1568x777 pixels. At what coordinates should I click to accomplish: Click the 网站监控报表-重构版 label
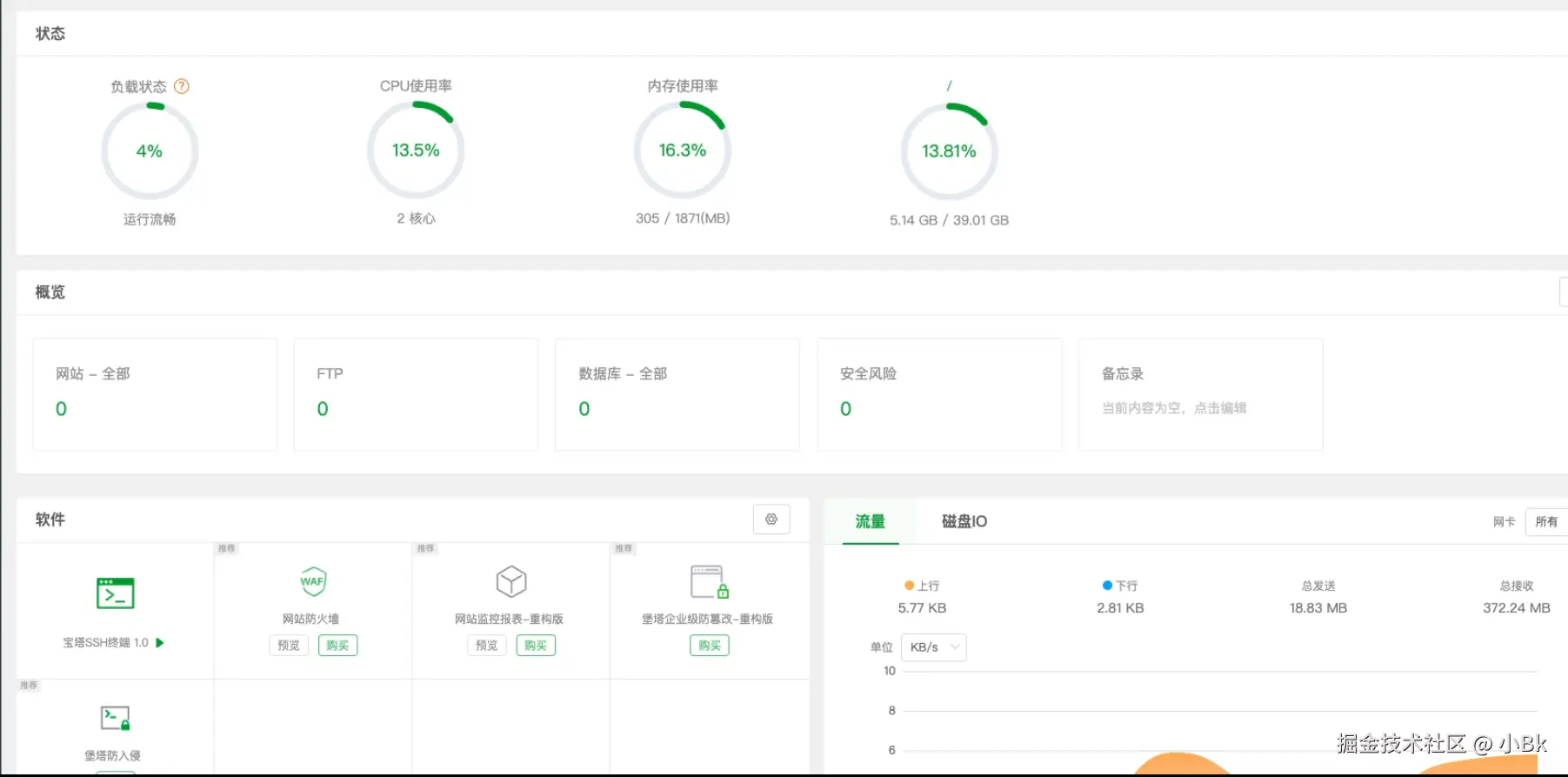(509, 619)
